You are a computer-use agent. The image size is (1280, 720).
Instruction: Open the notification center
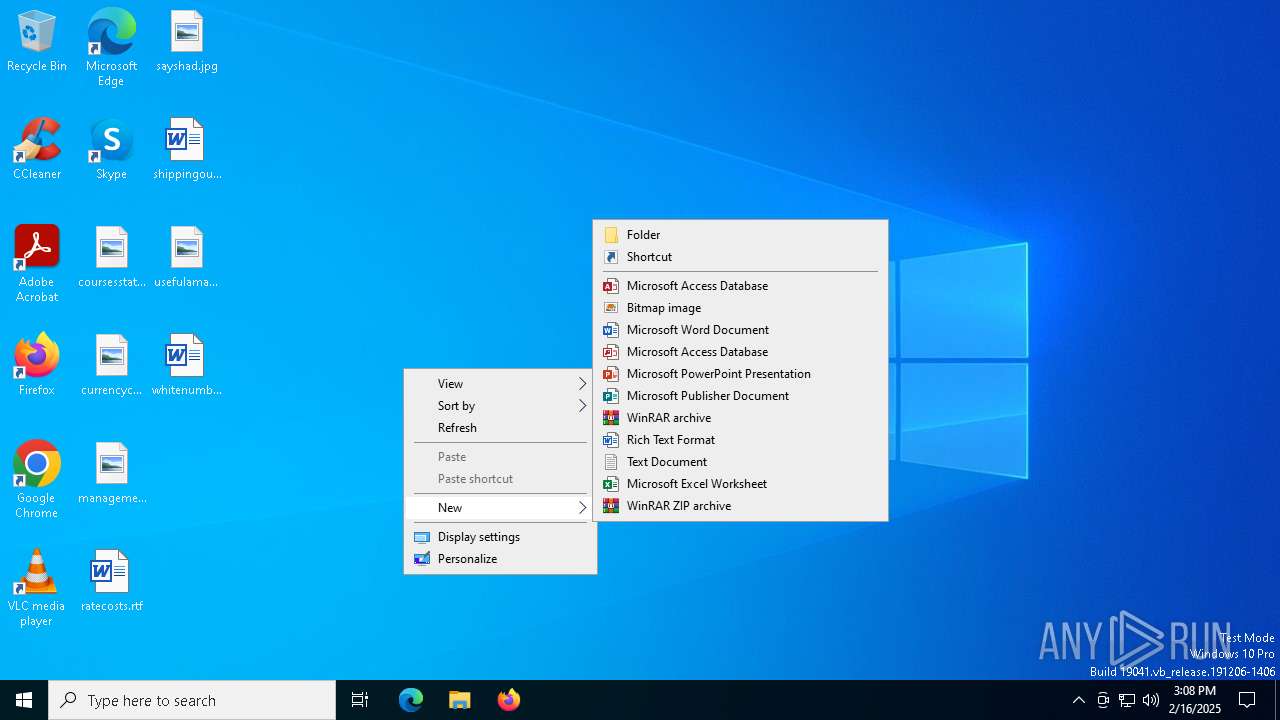(1247, 700)
